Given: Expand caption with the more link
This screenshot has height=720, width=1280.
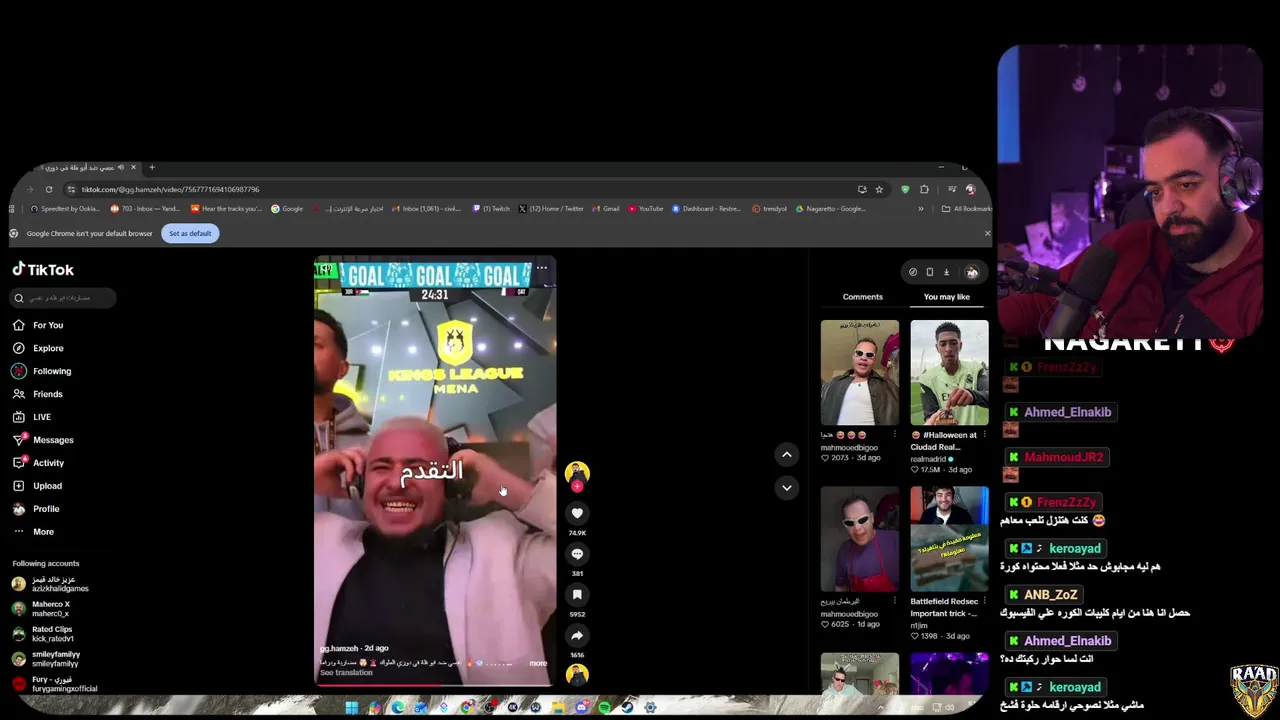Looking at the screenshot, I should 538,663.
